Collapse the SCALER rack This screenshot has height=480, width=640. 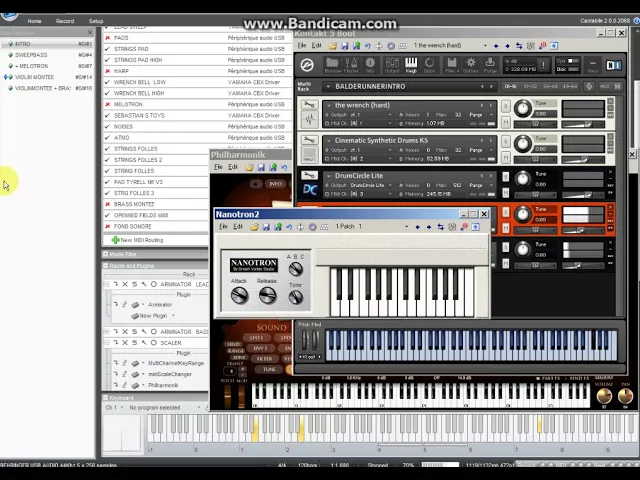(106, 343)
